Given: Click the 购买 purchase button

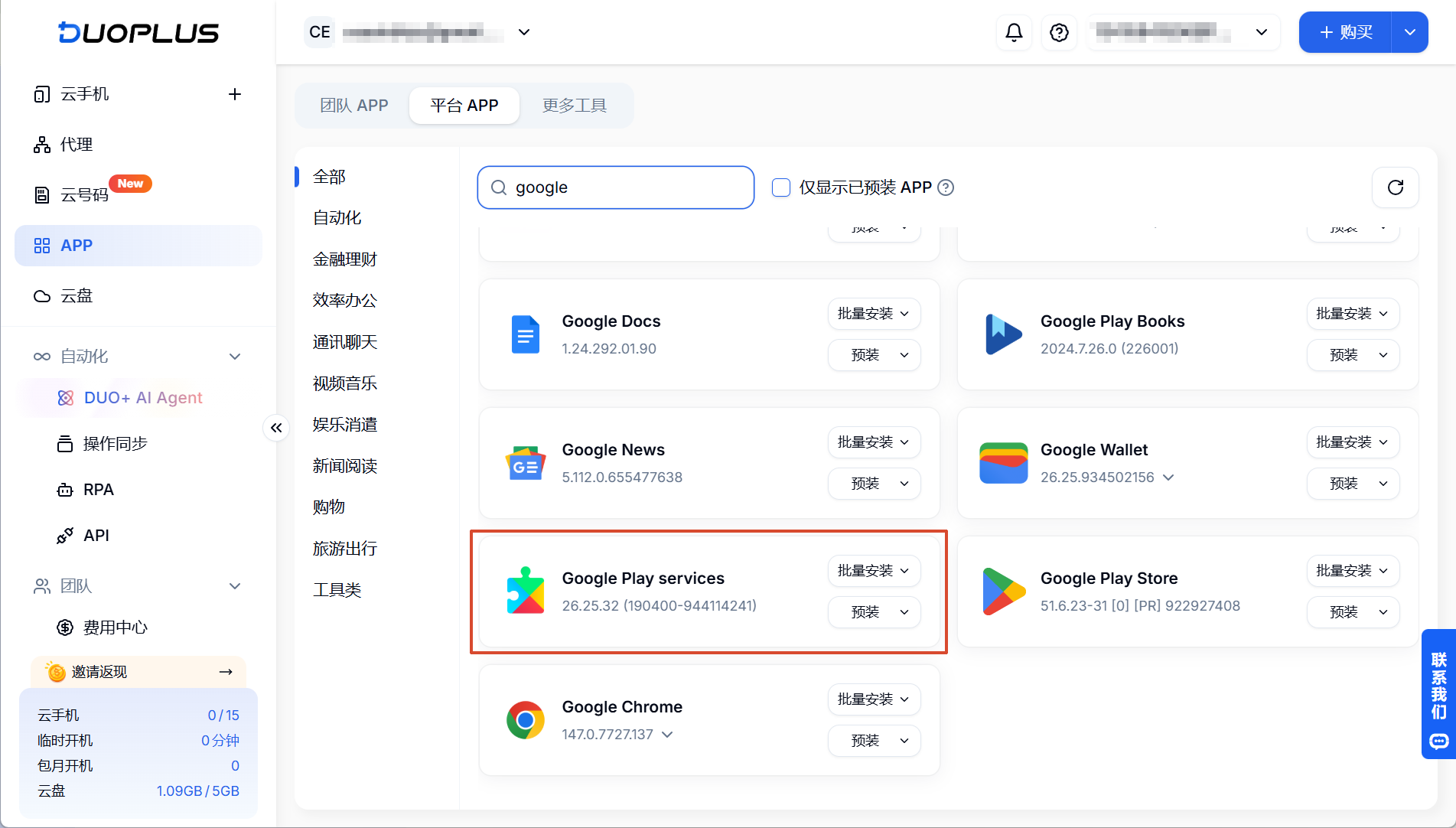Looking at the screenshot, I should click(x=1345, y=32).
